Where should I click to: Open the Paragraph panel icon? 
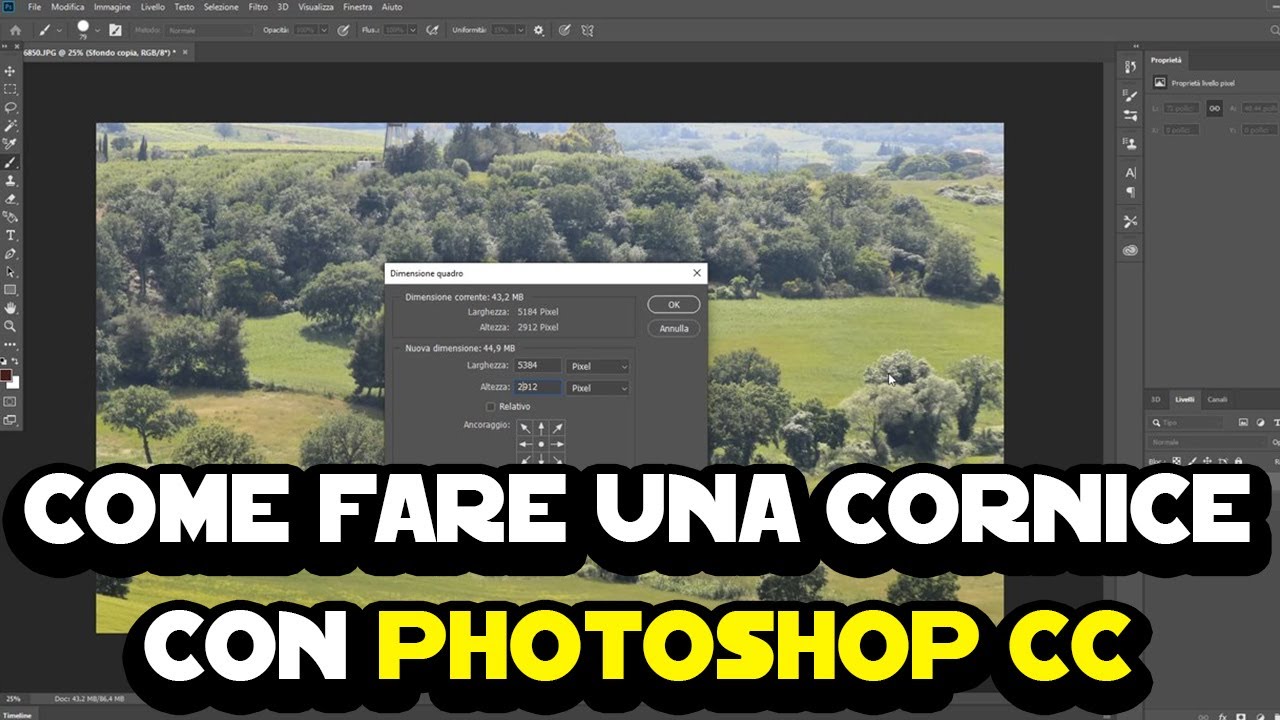coord(1131,192)
